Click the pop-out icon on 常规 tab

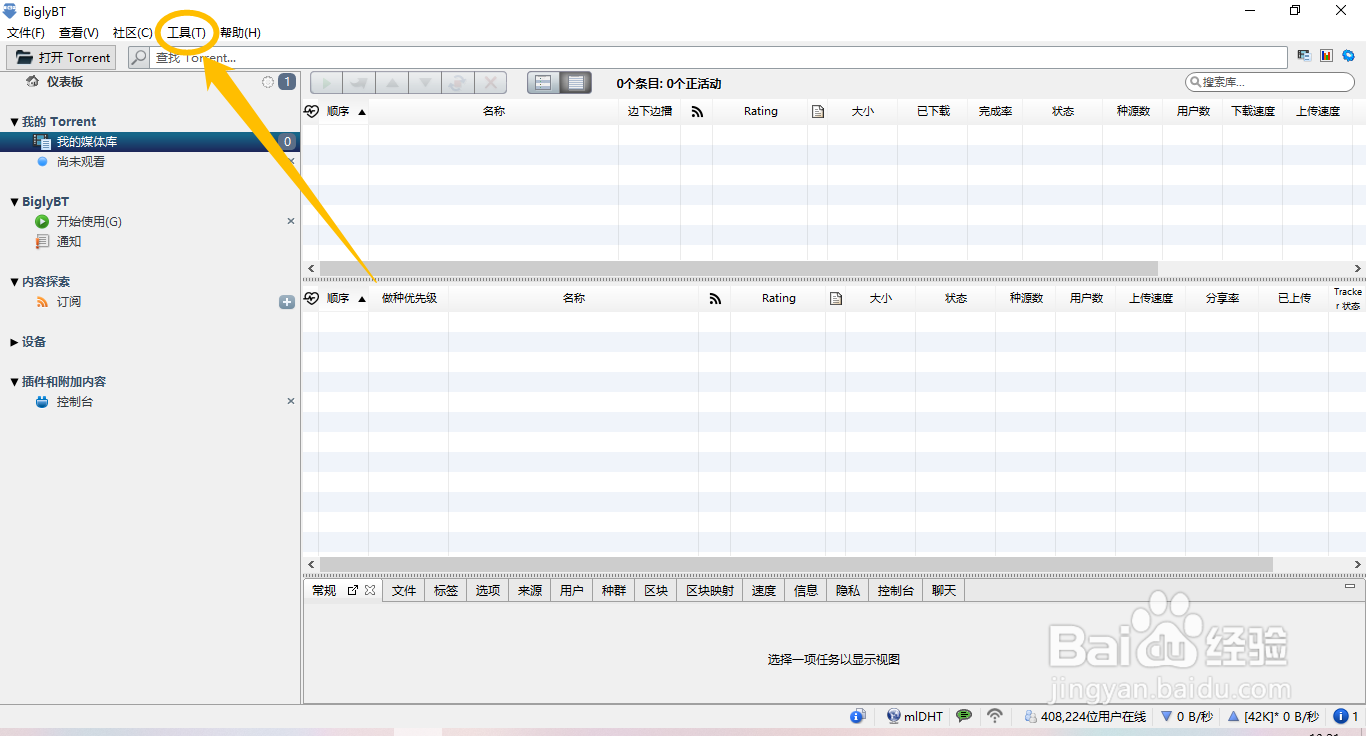pos(353,591)
